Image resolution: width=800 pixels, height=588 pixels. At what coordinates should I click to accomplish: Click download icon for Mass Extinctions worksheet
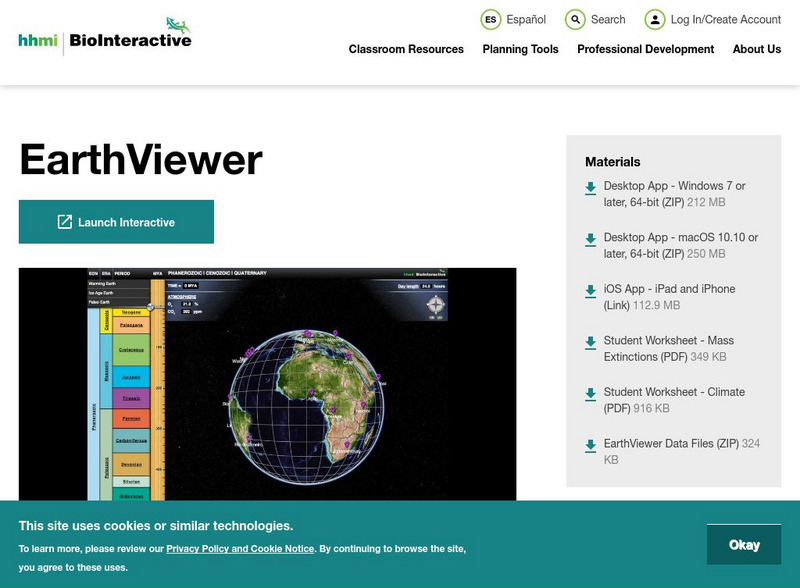[x=591, y=343]
